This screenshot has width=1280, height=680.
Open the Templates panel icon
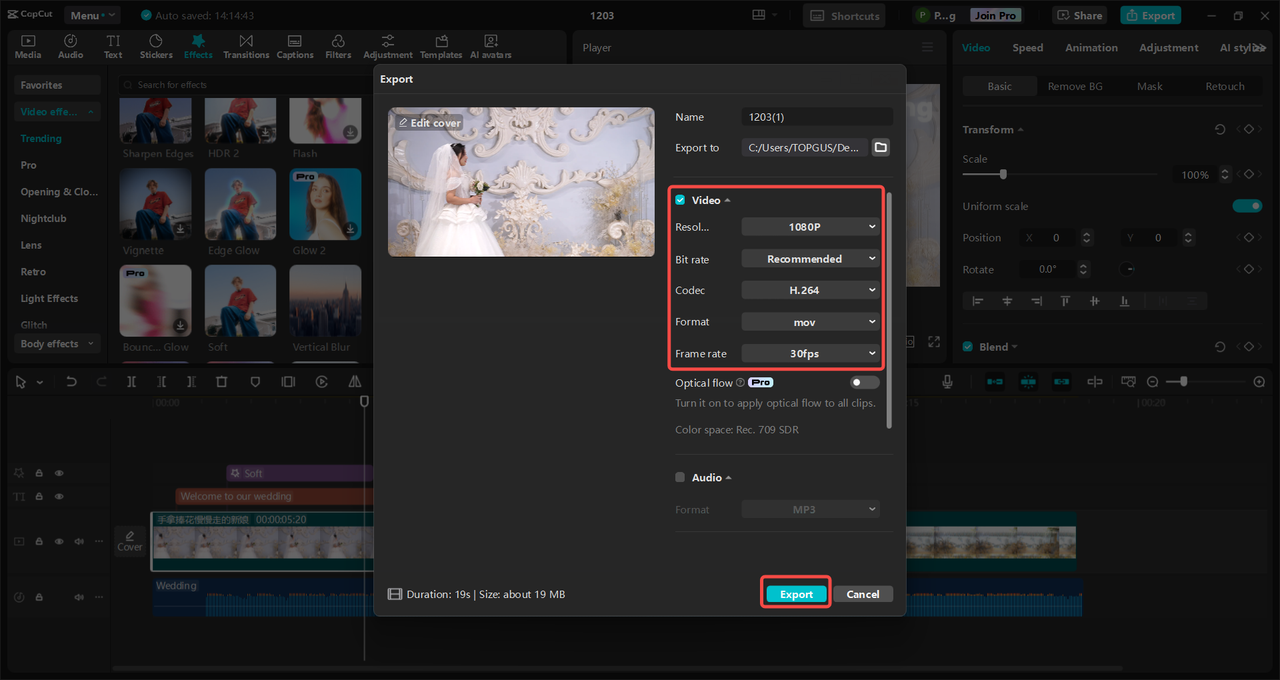pos(441,41)
